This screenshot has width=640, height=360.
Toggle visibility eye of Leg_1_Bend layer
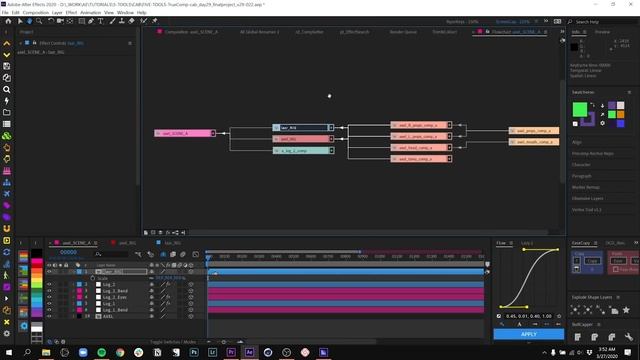click(x=49, y=310)
